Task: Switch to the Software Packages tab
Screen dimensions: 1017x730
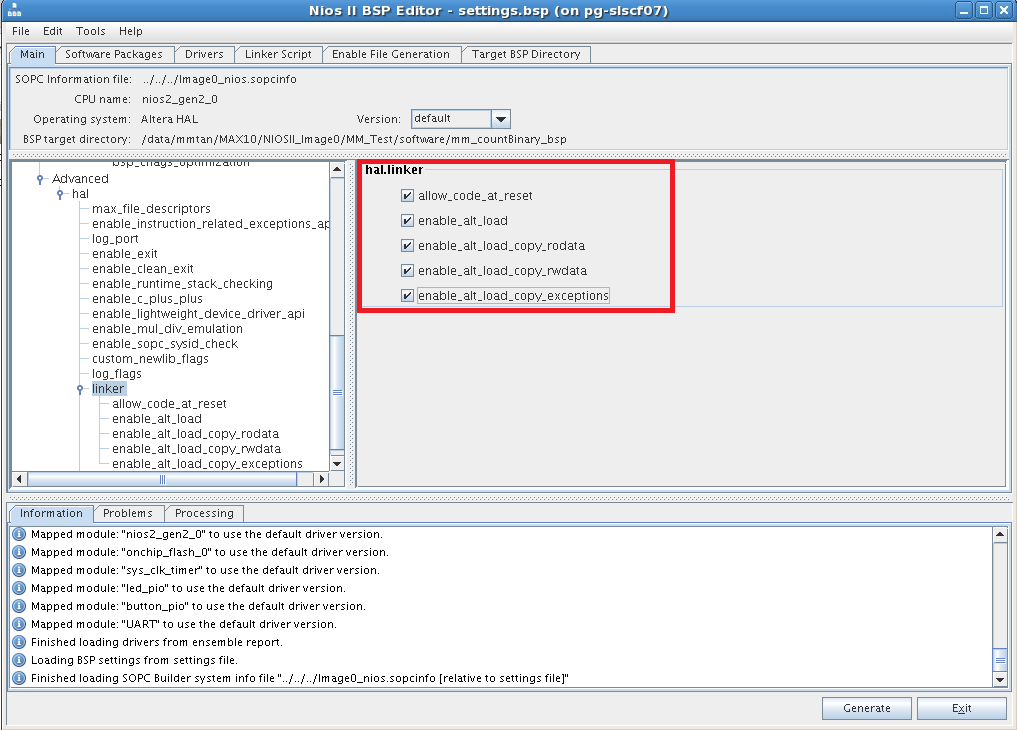Action: pyautogui.click(x=114, y=54)
